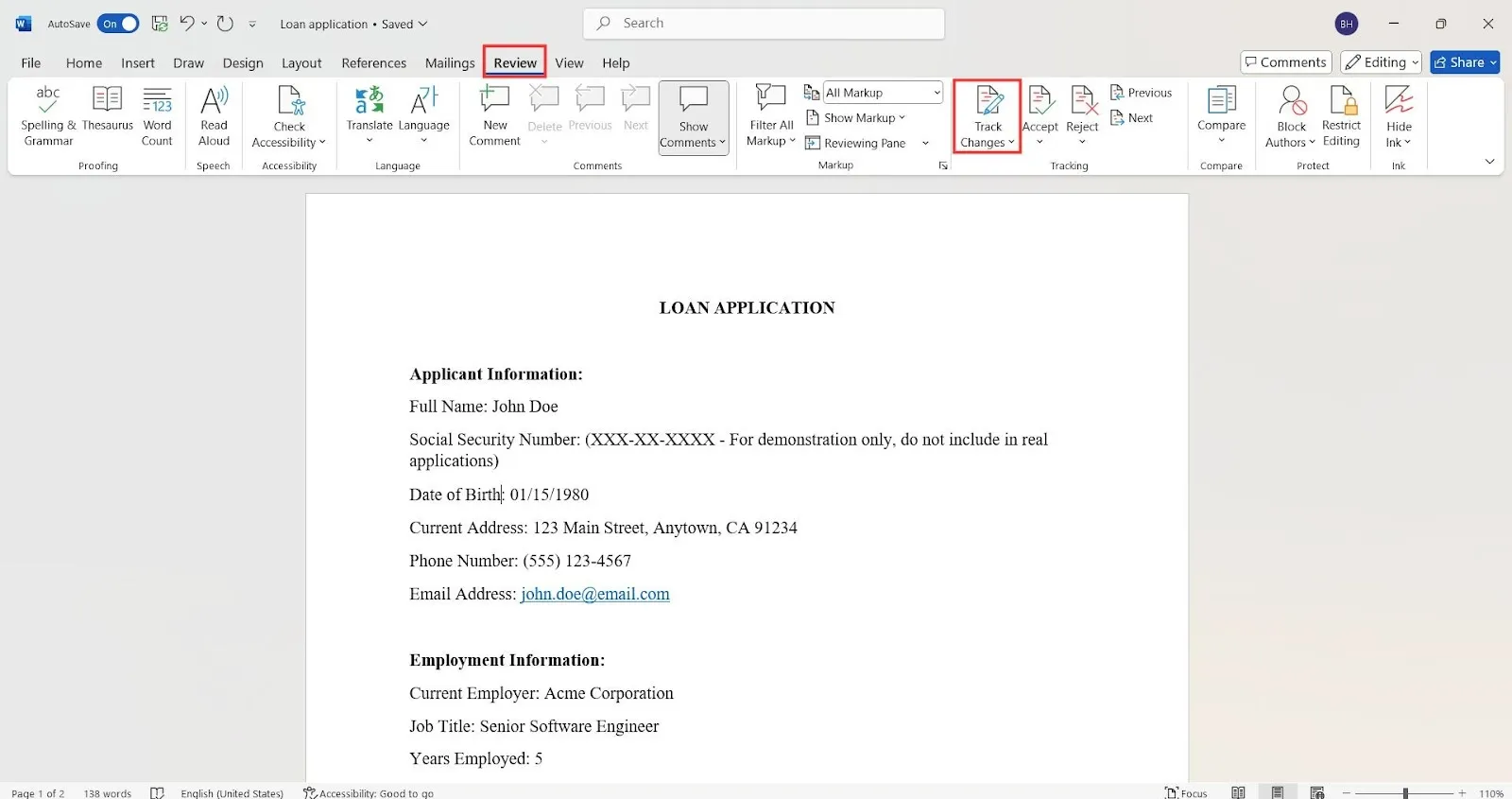This screenshot has width=1512, height=799.
Task: Save the document with Save icon
Action: coord(160,24)
